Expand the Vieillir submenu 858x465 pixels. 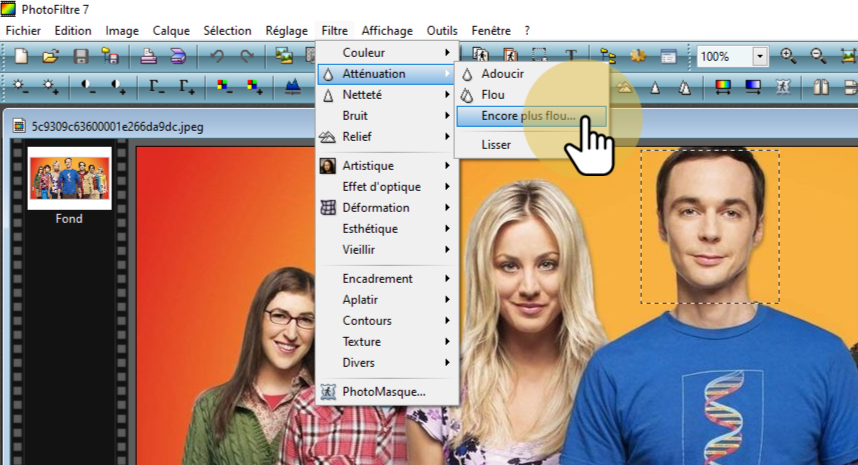point(387,249)
